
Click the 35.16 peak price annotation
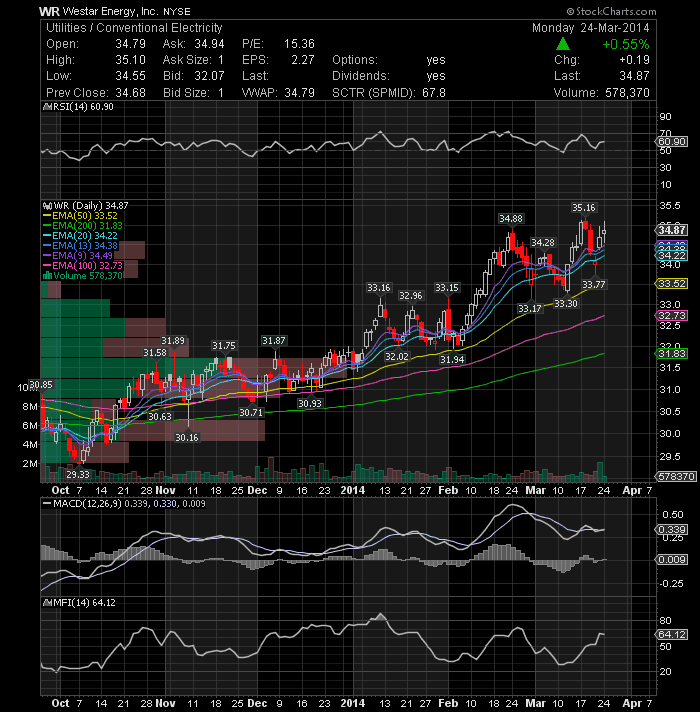click(583, 208)
